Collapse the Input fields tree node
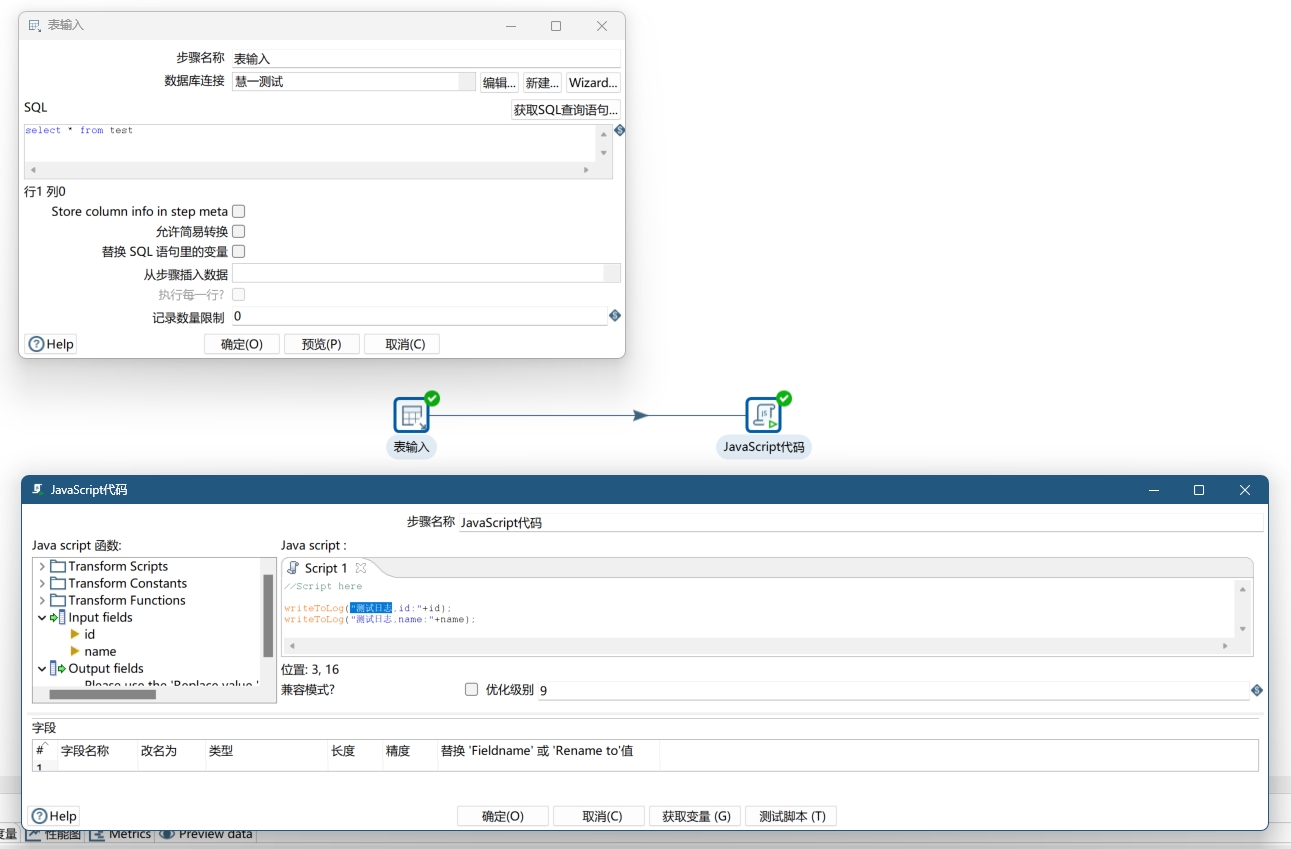The width and height of the screenshot is (1291, 849). (x=42, y=618)
